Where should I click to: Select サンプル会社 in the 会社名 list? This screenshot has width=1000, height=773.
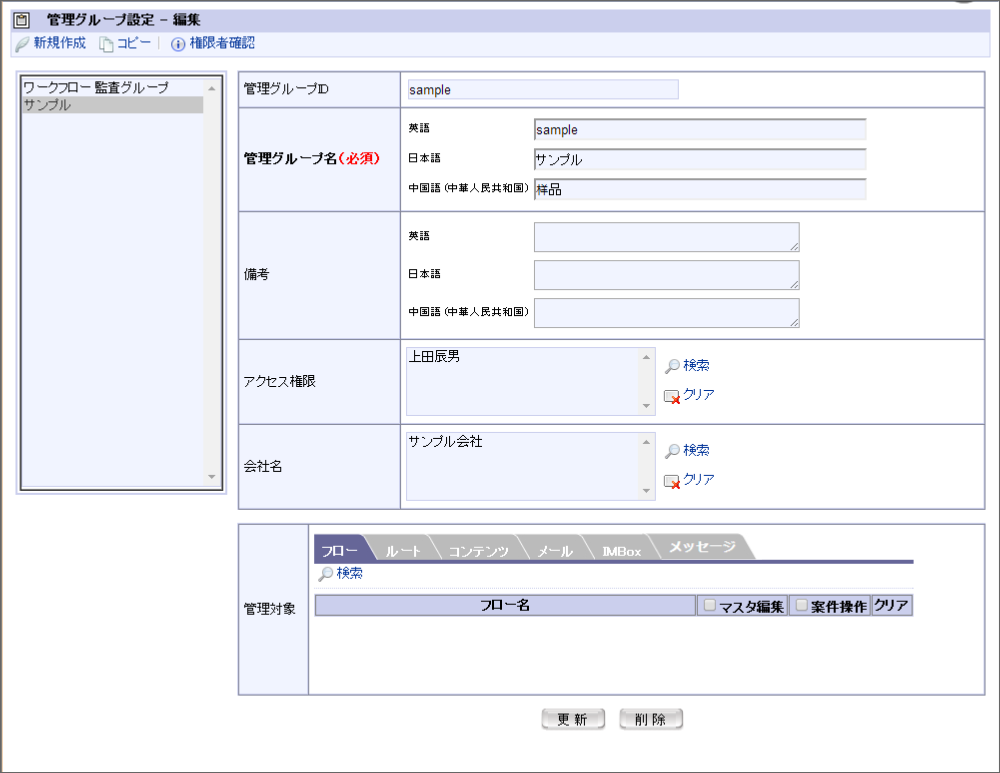coord(445,441)
